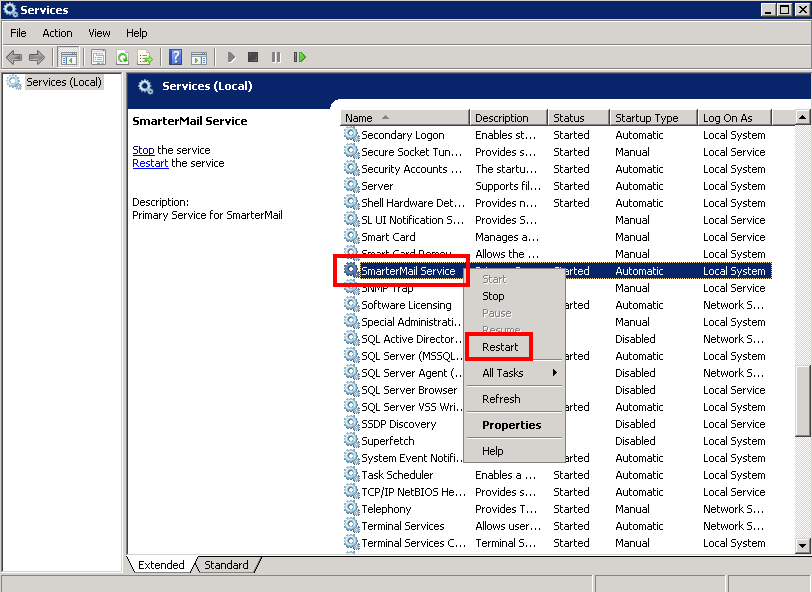Click the Forward arrow in the toolbar
The image size is (812, 592).
coord(37,57)
